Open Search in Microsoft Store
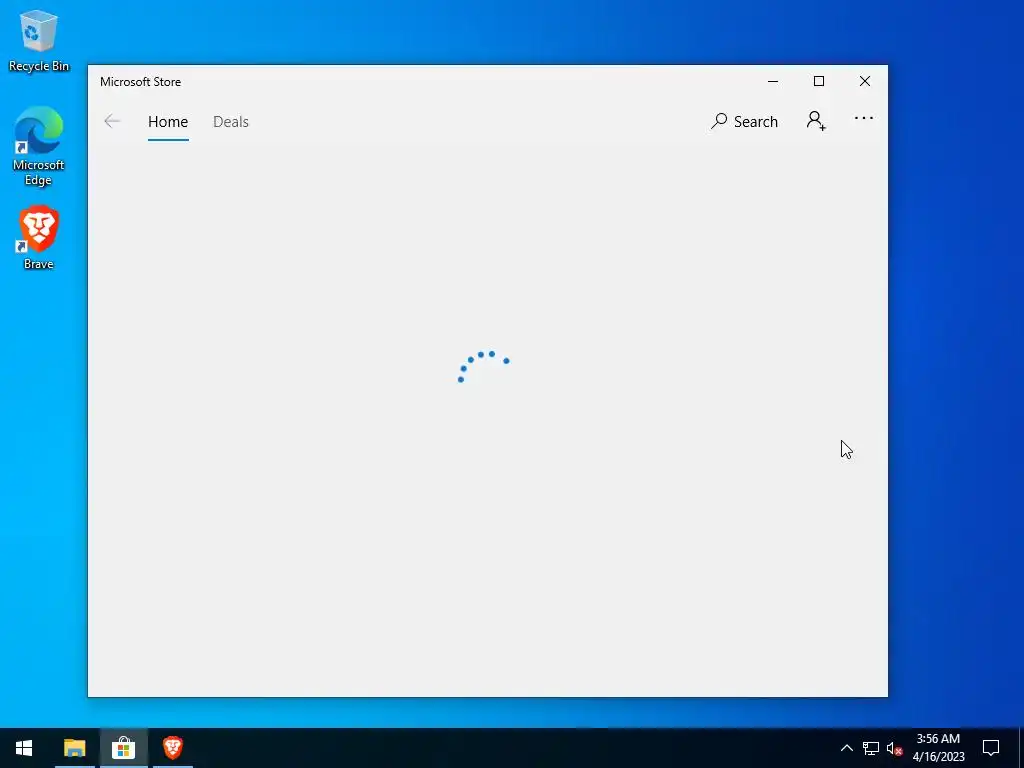 tap(744, 121)
